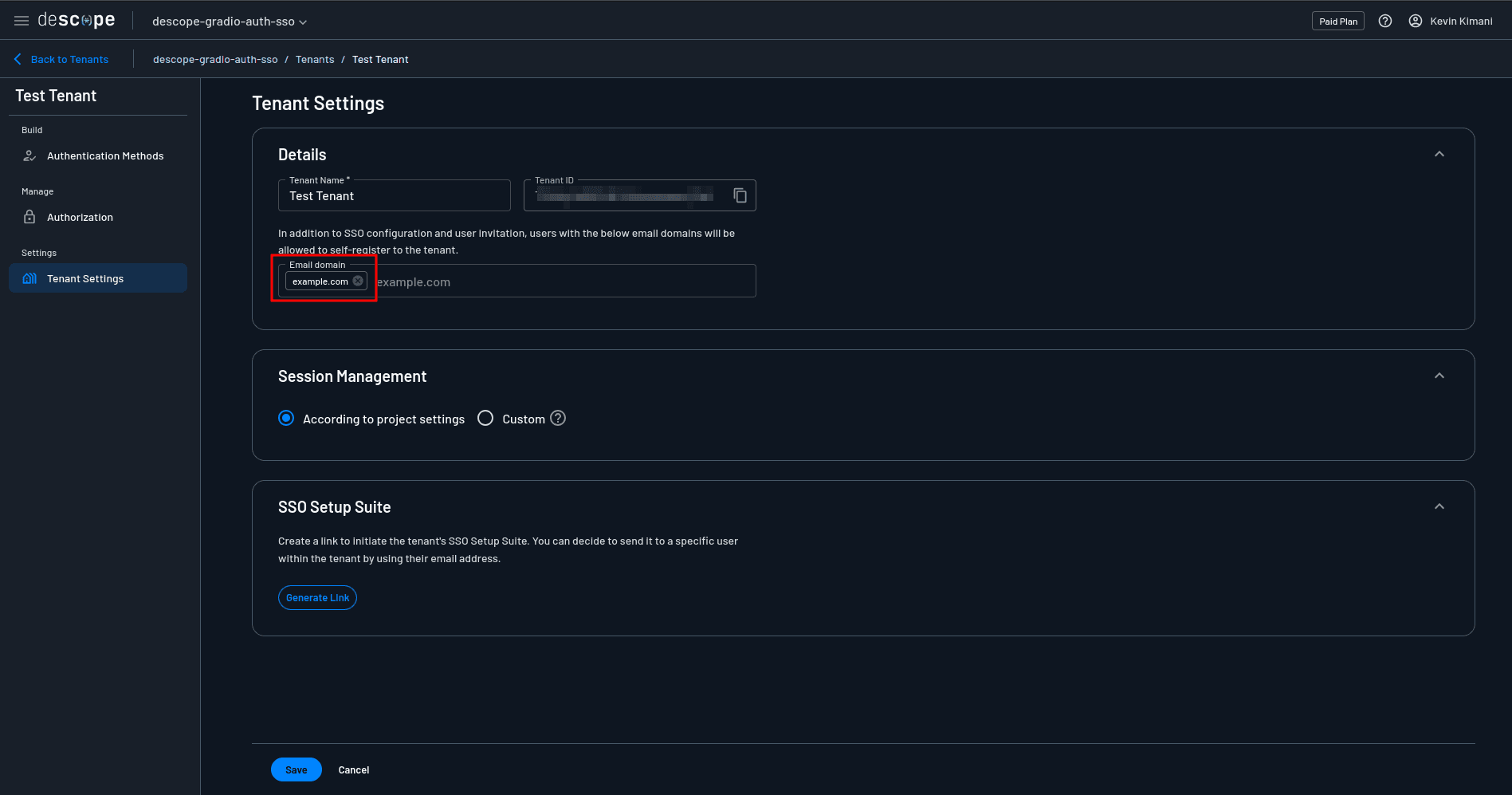Image resolution: width=1512 pixels, height=795 pixels.
Task: Select the Custom session management option
Action: (x=485, y=418)
